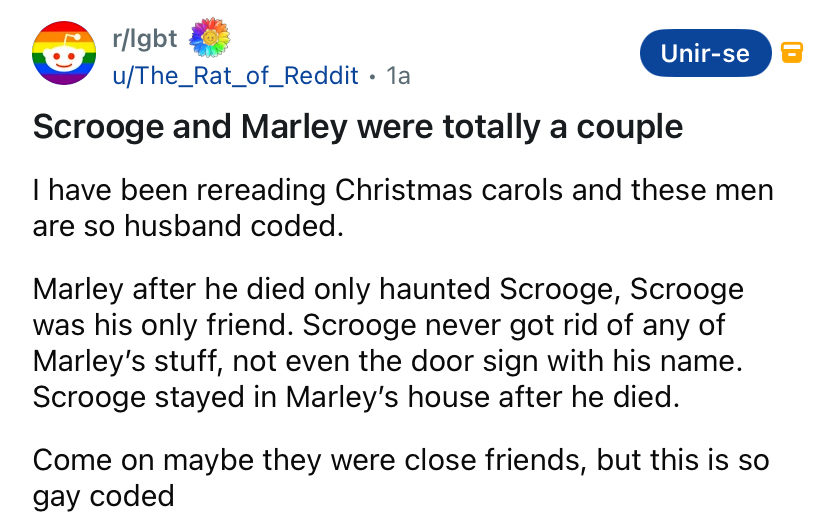Click the line starting "Marley after he died"
Image resolution: width=828 pixels, height=531 pixels.
pyautogui.click(x=388, y=291)
